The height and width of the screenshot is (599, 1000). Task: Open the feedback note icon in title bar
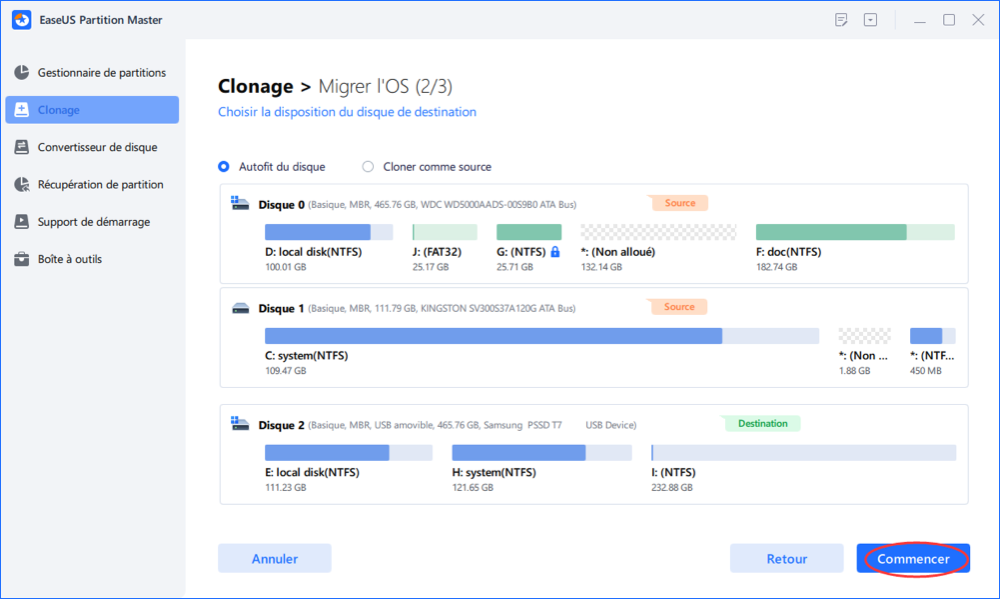841,20
